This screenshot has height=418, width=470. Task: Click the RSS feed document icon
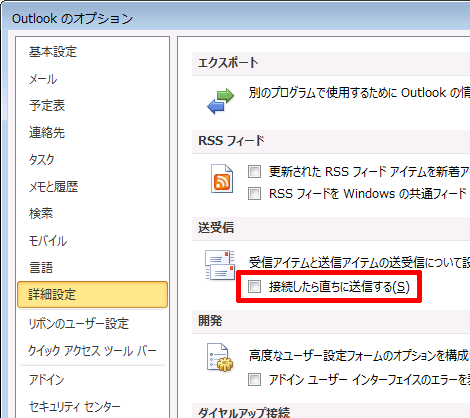pos(222,179)
